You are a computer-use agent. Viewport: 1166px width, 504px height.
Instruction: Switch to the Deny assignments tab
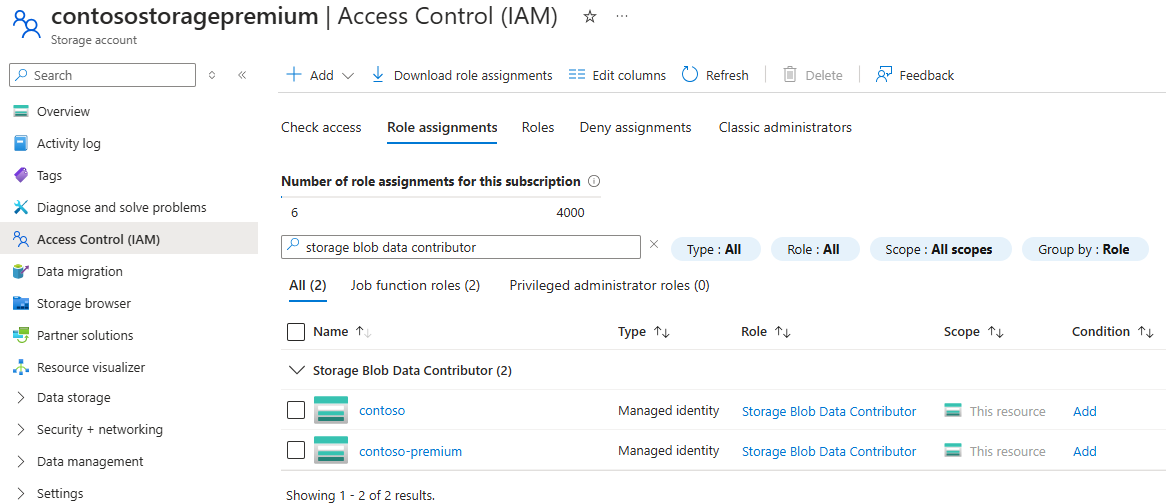coord(635,128)
